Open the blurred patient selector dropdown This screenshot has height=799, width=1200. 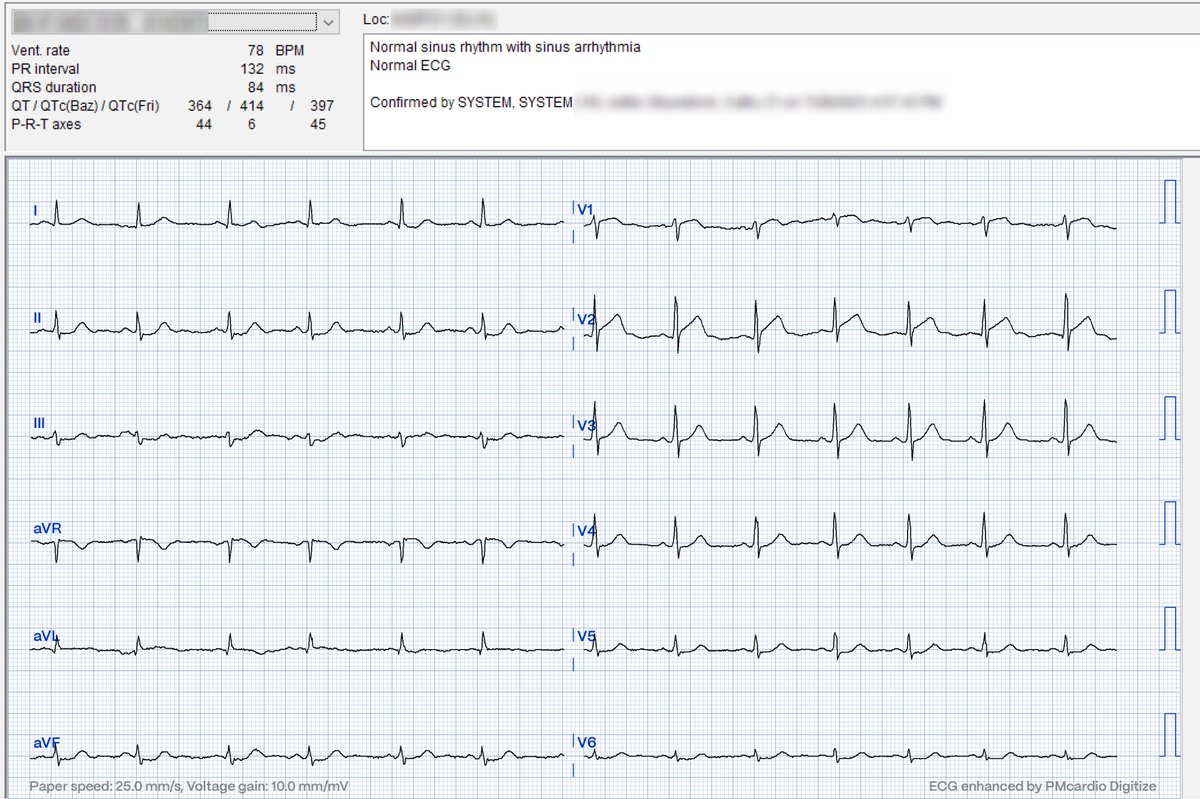(329, 21)
